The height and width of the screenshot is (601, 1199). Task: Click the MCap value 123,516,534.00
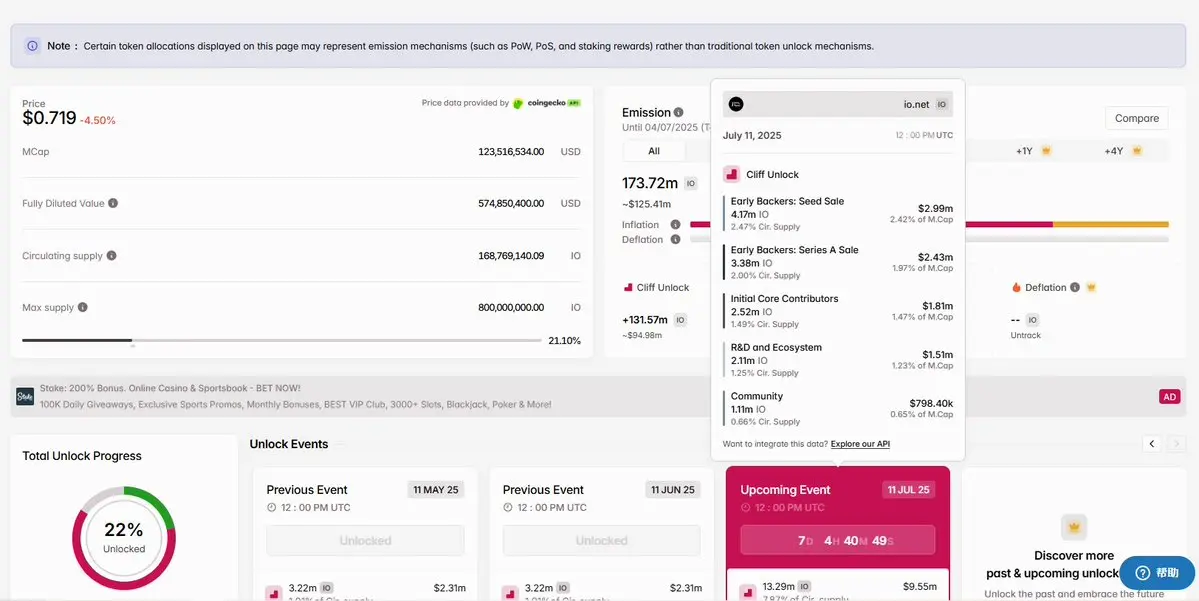(511, 151)
